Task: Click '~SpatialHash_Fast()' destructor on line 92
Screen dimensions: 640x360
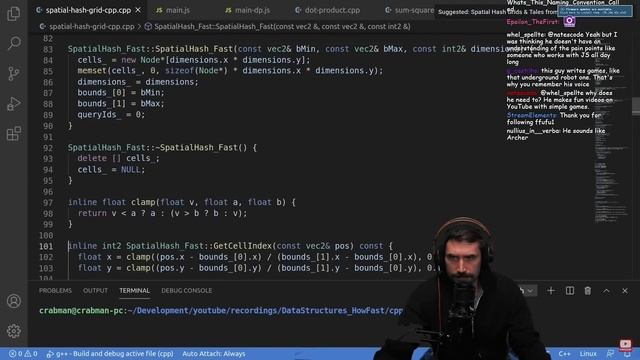Action: 201,147
